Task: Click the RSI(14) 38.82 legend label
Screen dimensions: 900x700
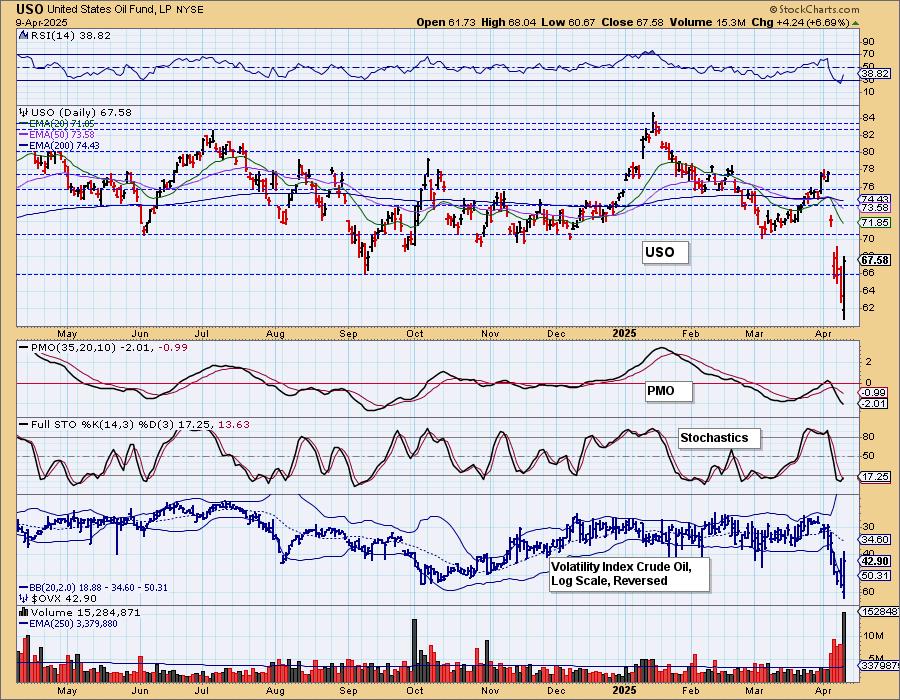Action: pyautogui.click(x=71, y=35)
